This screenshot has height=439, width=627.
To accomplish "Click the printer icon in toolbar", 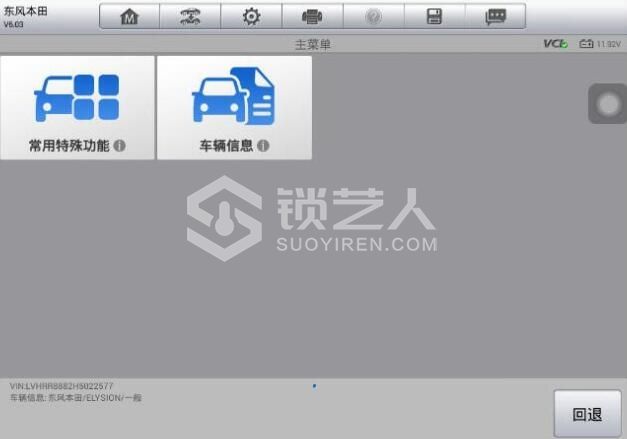I will coord(312,16).
